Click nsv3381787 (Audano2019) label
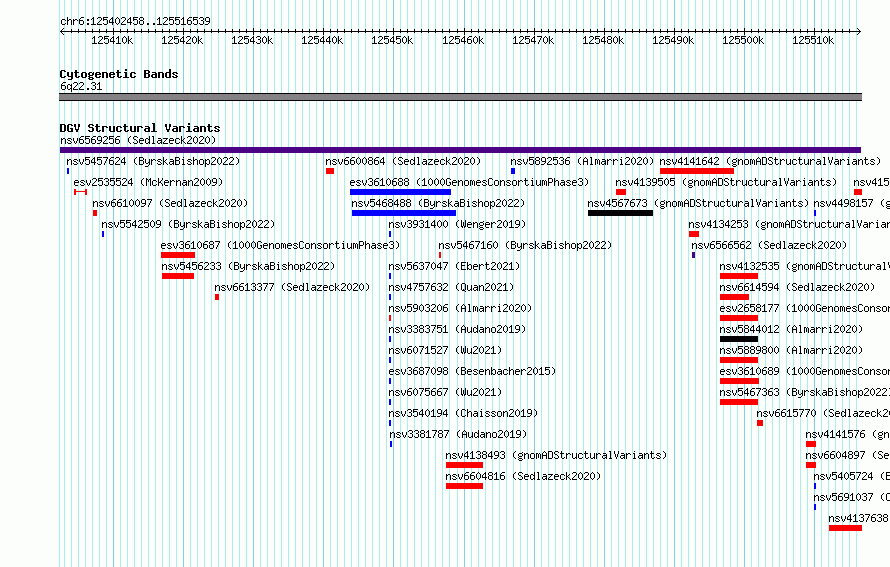This screenshot has width=890, height=567. 459,434
